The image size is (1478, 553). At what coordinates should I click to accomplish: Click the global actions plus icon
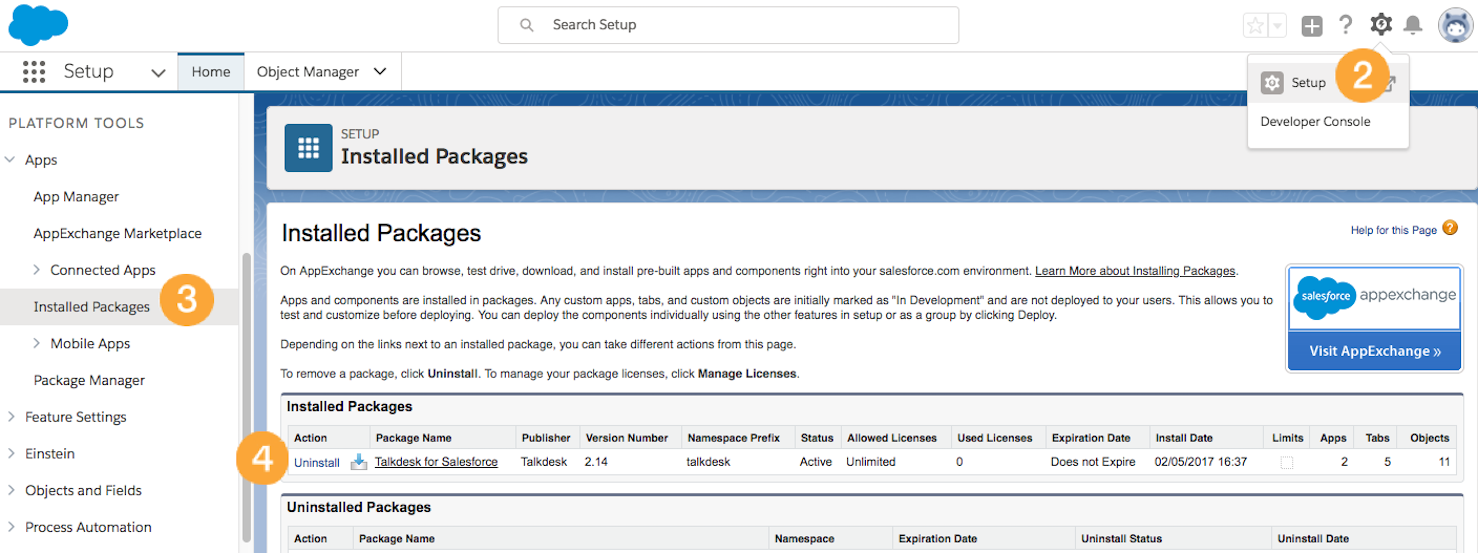1312,26
